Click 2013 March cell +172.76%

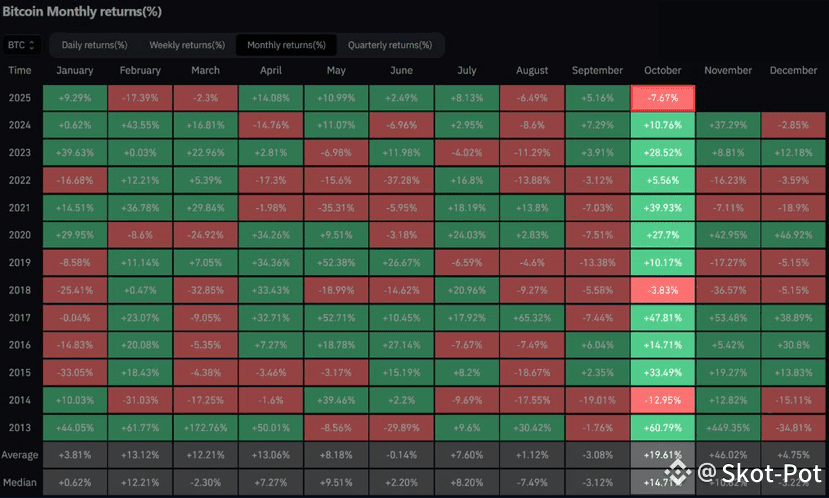(205, 428)
